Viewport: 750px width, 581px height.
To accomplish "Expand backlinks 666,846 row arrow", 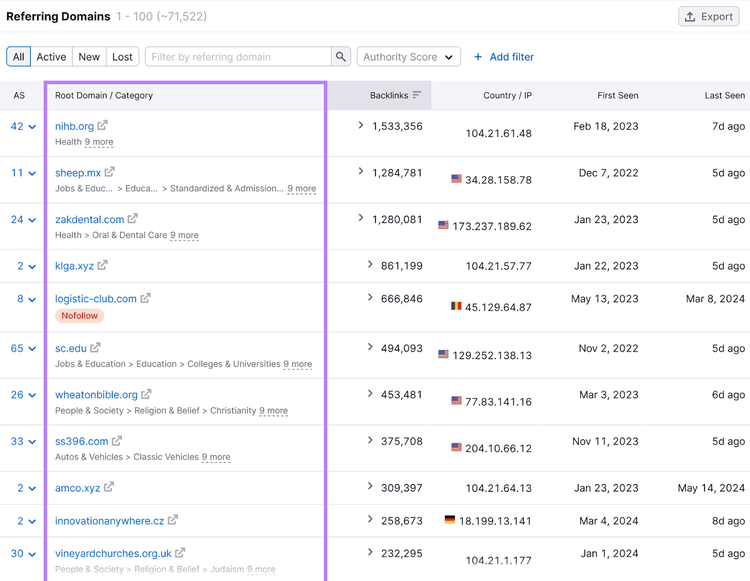I will point(370,297).
